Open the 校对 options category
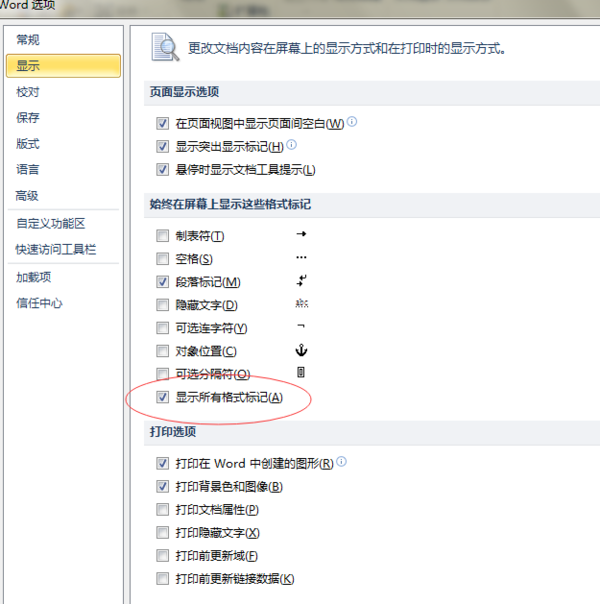Screen dimensions: 600x604 [x=27, y=92]
